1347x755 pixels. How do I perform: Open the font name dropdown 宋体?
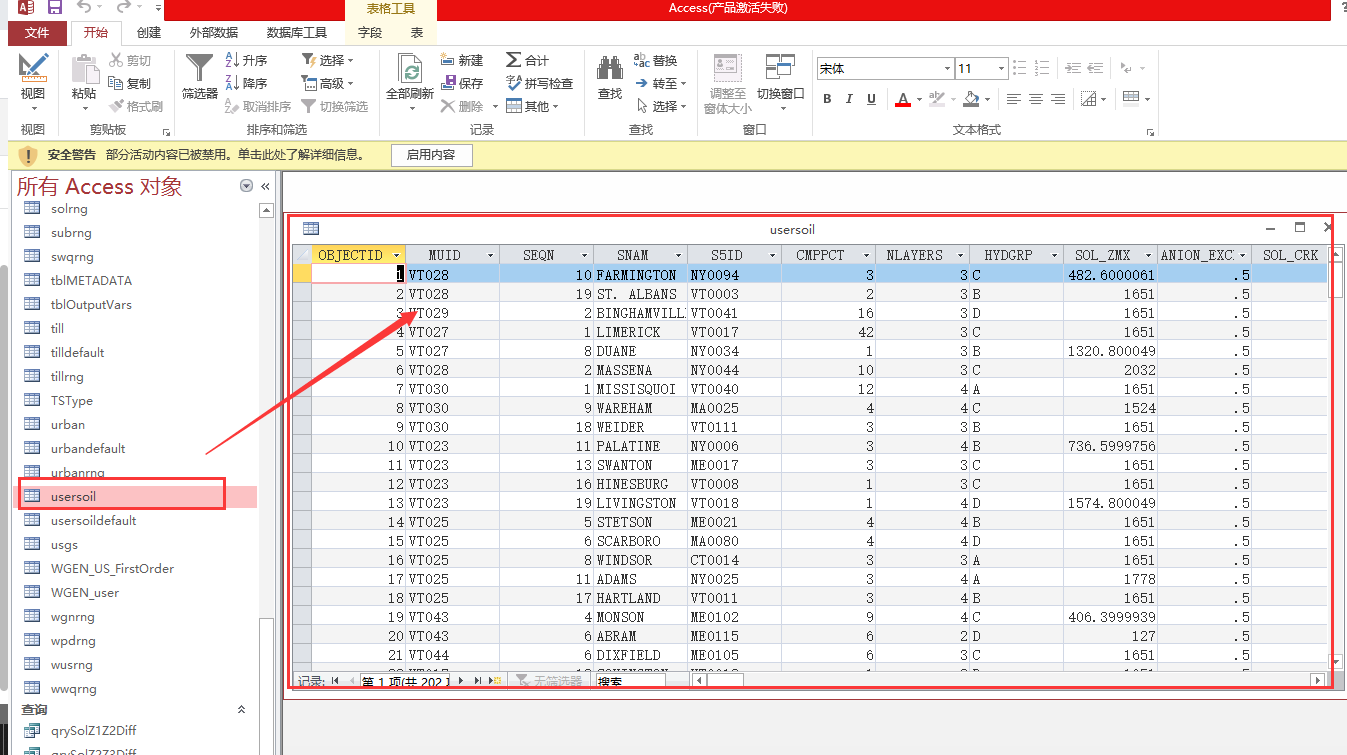click(x=947, y=69)
